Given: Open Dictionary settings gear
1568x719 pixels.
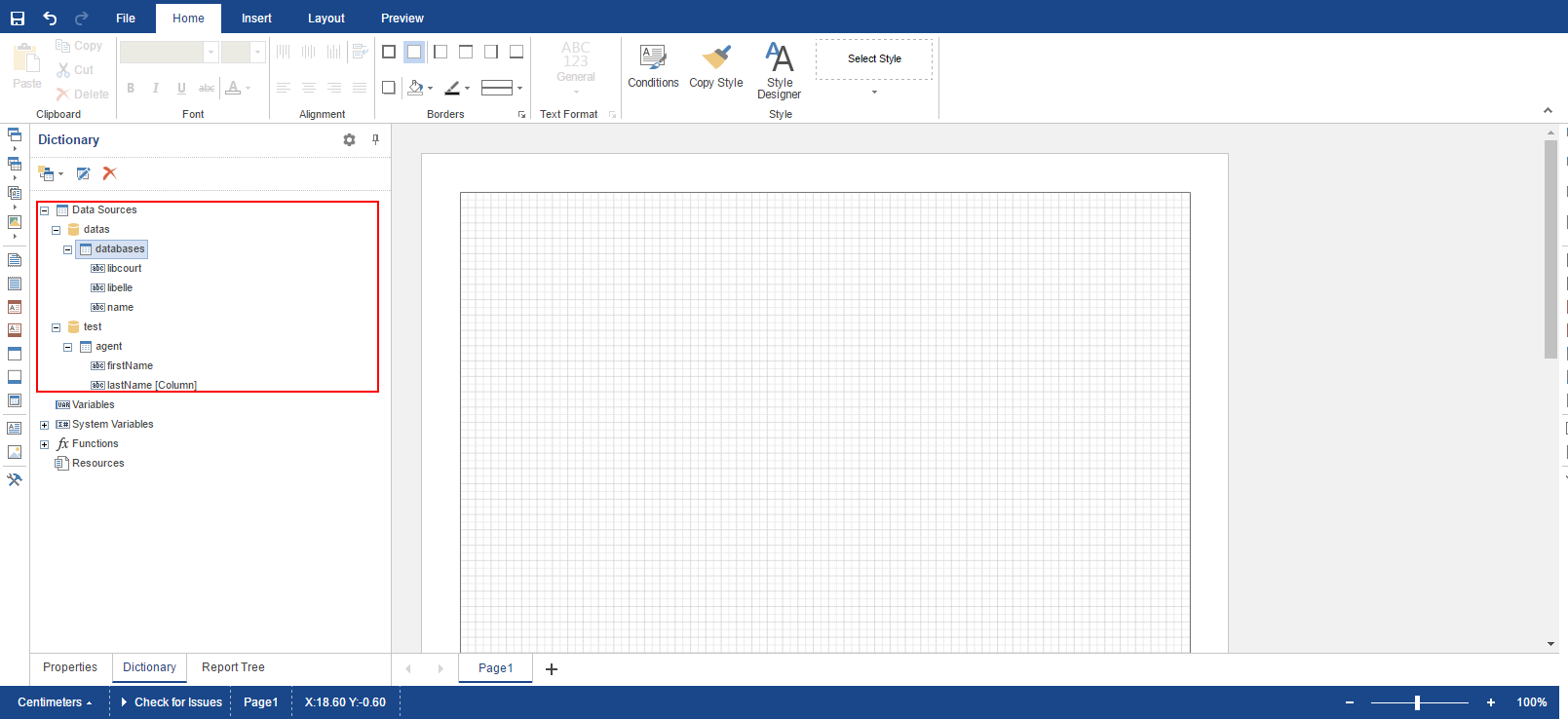Looking at the screenshot, I should pyautogui.click(x=349, y=140).
